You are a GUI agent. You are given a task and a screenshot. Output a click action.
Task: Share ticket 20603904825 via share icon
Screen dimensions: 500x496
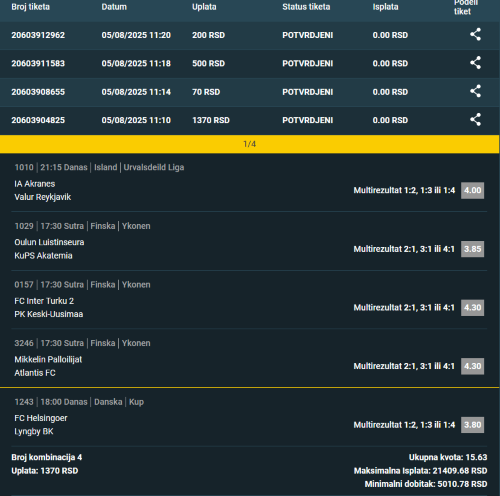coord(475,120)
